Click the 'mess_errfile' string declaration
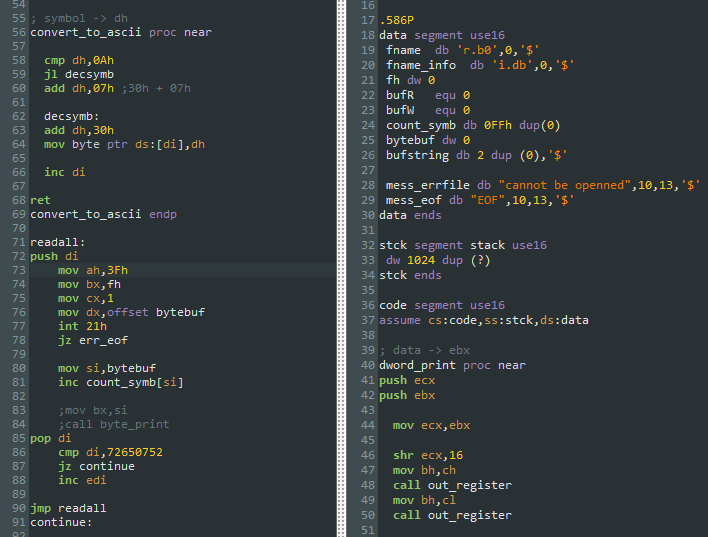The image size is (708, 537). tap(543, 185)
